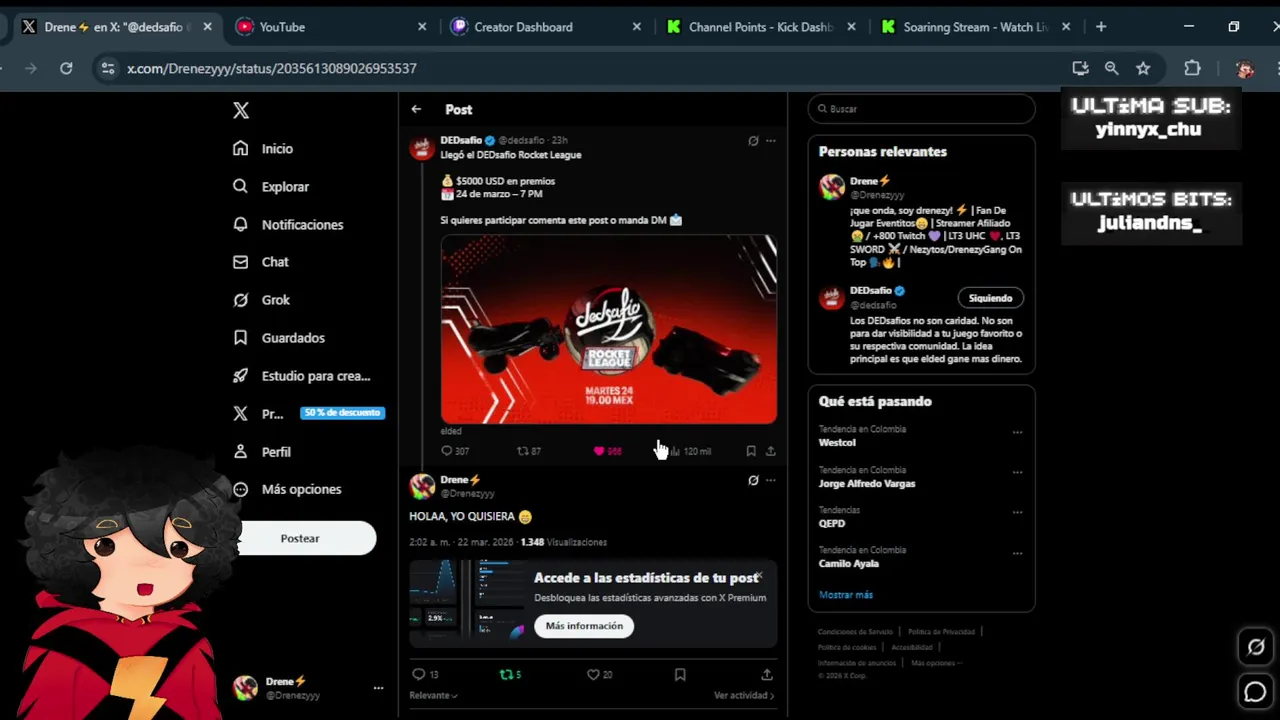Click Más información button

(x=584, y=626)
